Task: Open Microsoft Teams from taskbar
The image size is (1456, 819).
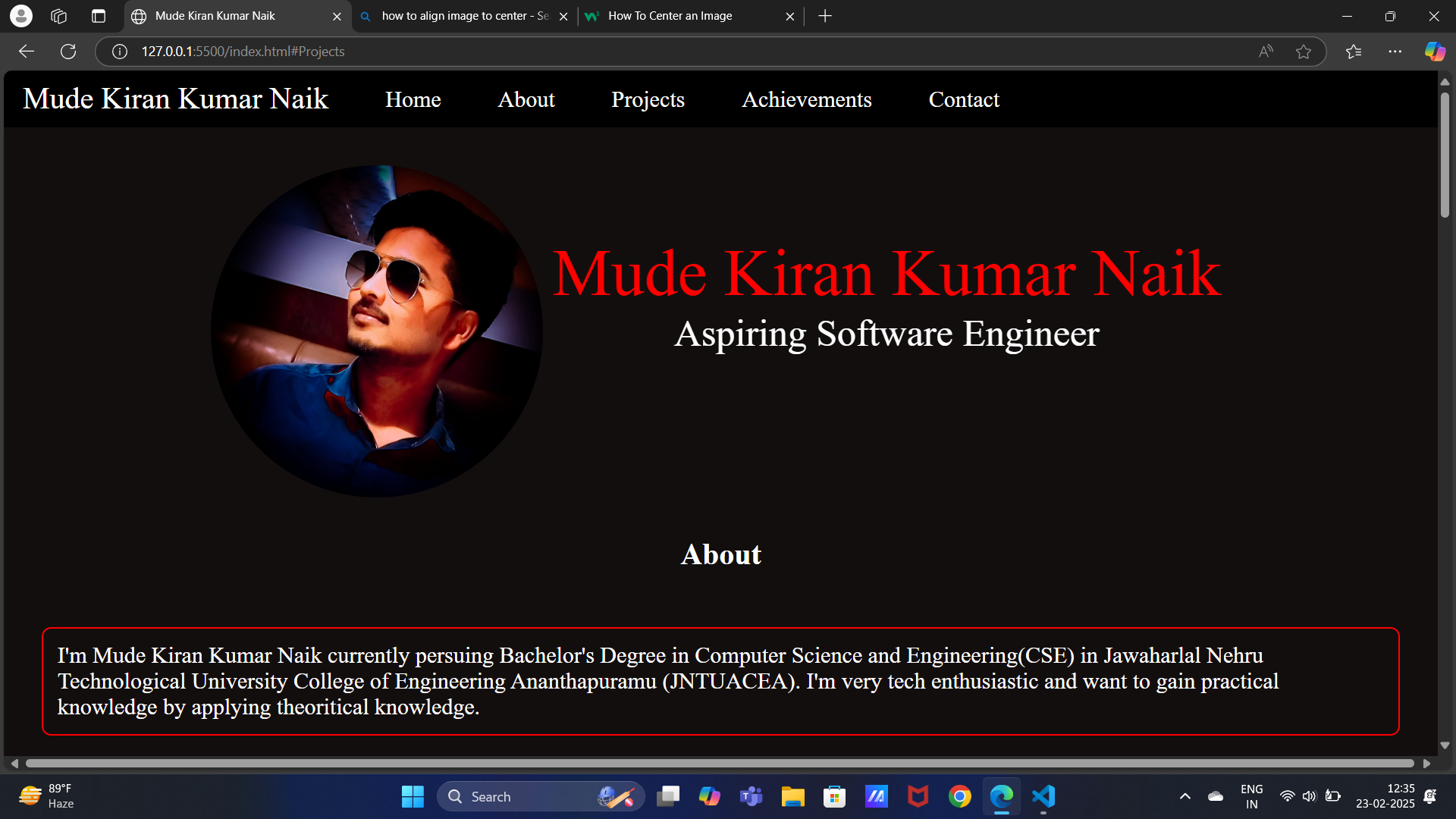Action: pos(751,796)
